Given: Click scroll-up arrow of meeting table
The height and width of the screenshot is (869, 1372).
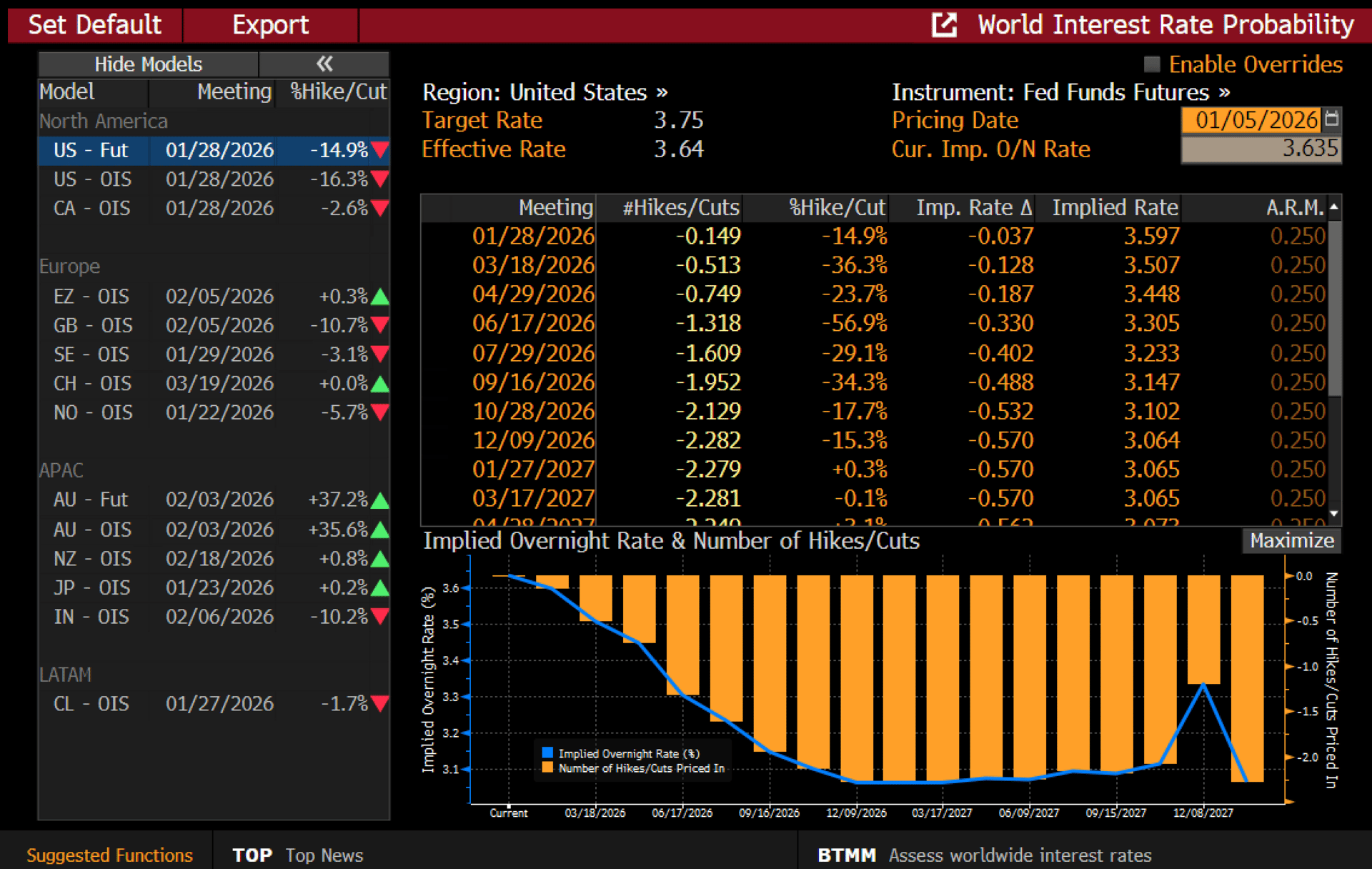Looking at the screenshot, I should click(1333, 207).
